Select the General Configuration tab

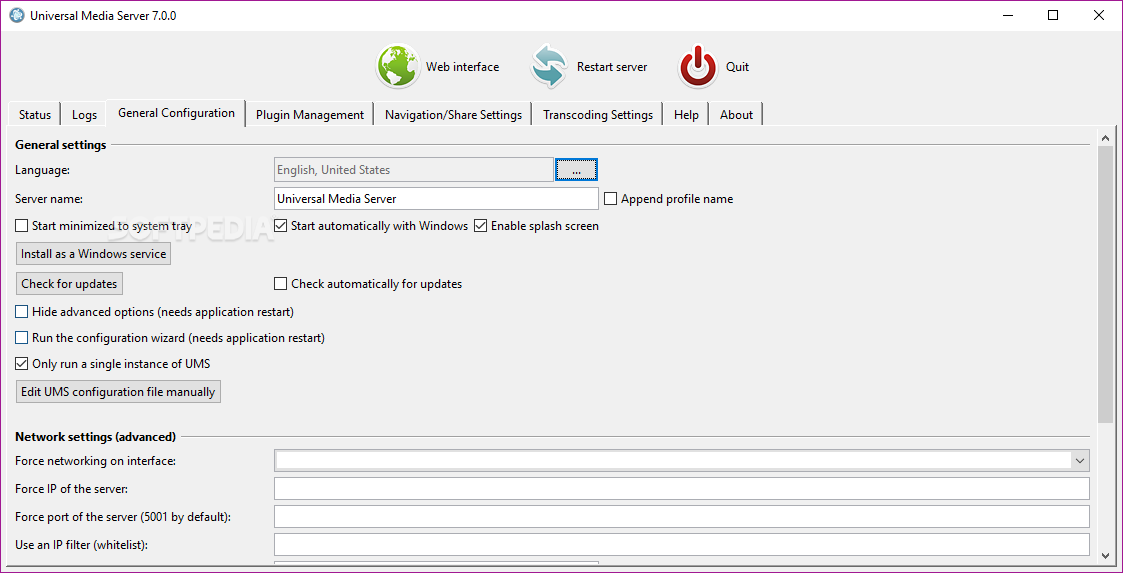coord(176,113)
